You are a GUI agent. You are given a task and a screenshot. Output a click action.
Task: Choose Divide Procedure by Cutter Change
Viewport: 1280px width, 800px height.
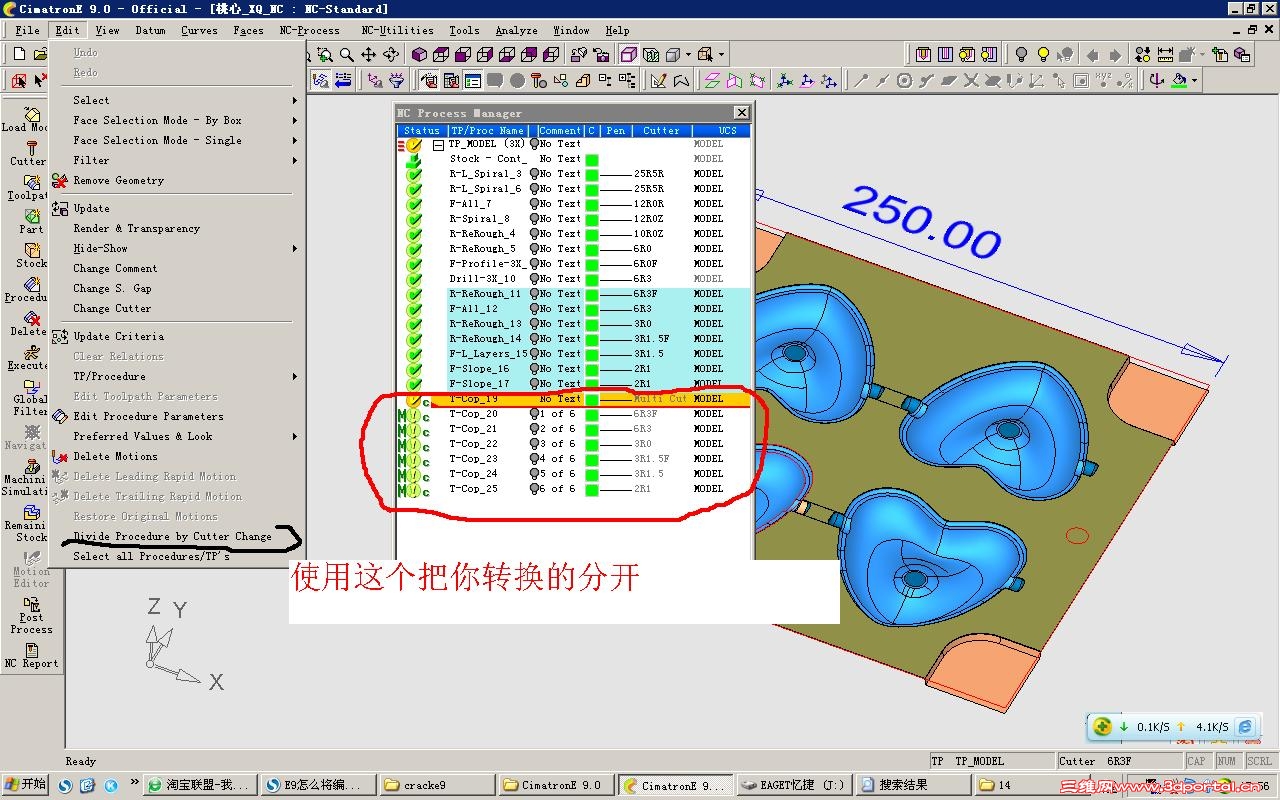coord(172,537)
